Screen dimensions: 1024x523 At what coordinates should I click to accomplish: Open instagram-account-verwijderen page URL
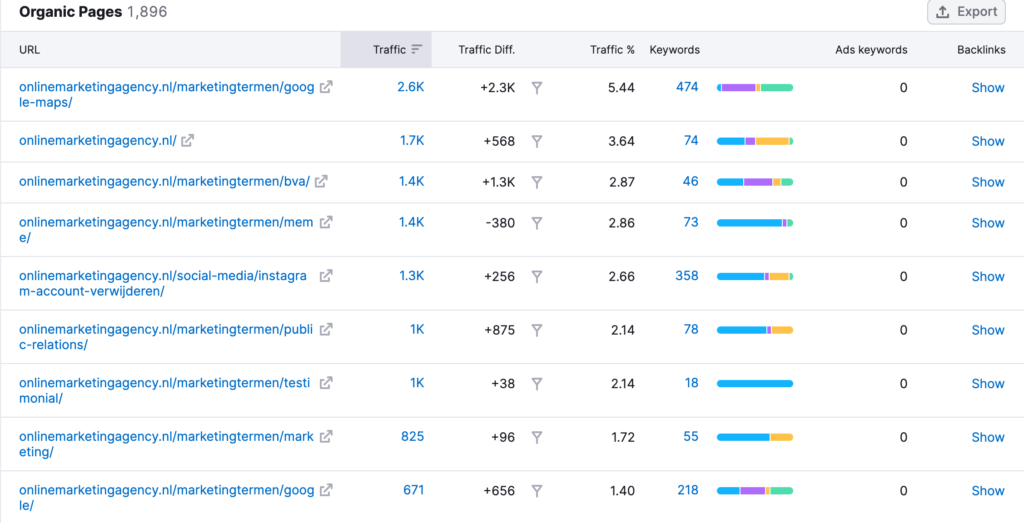[163, 283]
